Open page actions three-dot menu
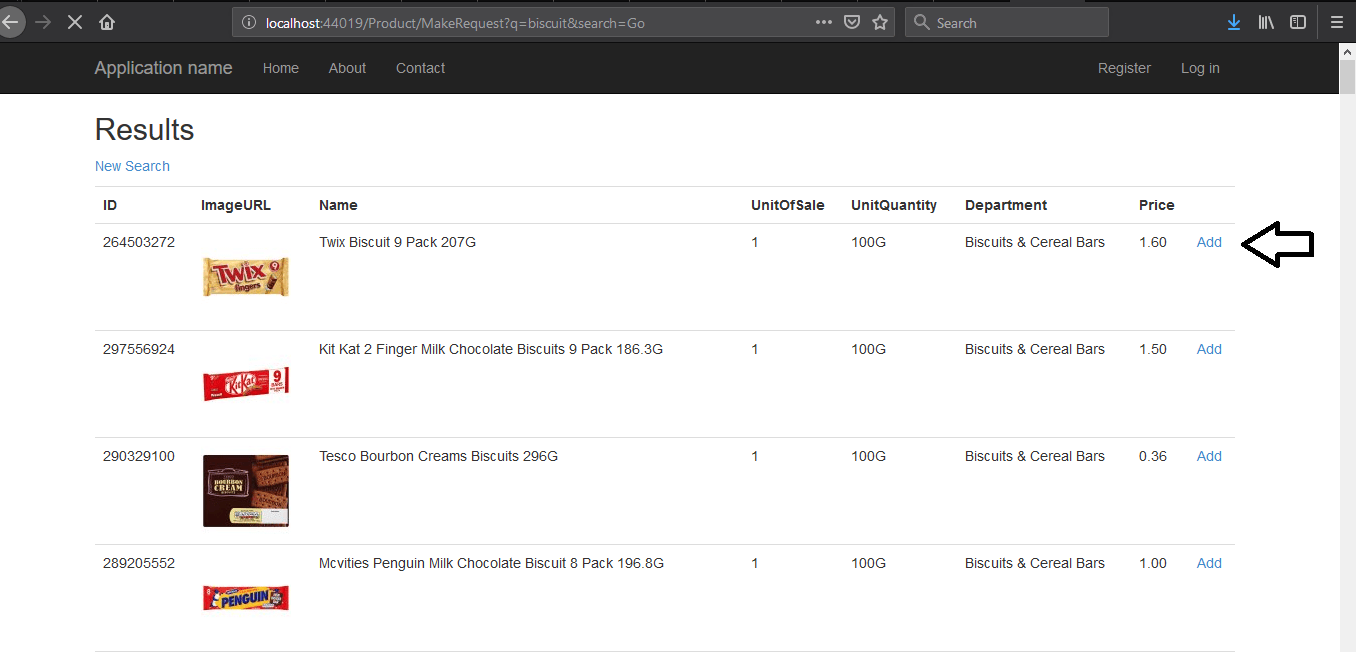 pos(824,22)
